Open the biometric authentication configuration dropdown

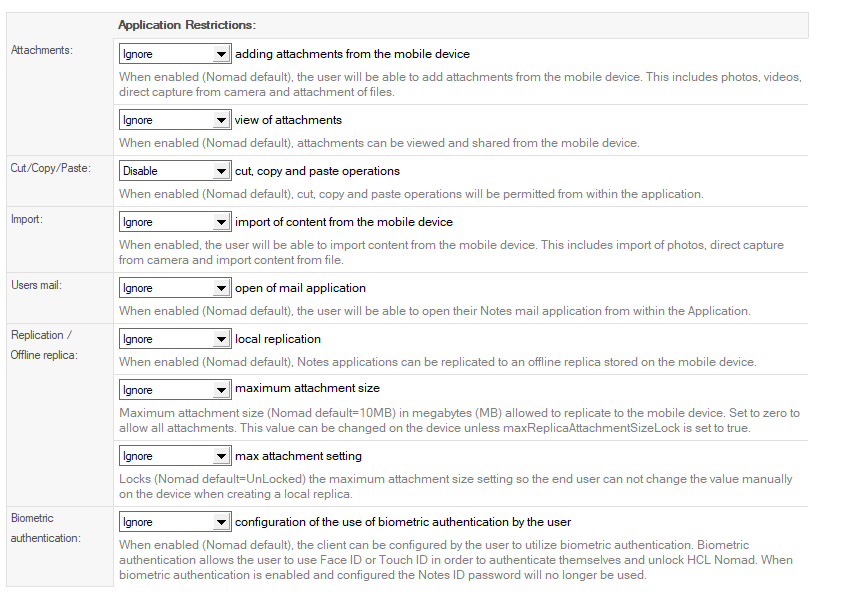click(x=175, y=522)
